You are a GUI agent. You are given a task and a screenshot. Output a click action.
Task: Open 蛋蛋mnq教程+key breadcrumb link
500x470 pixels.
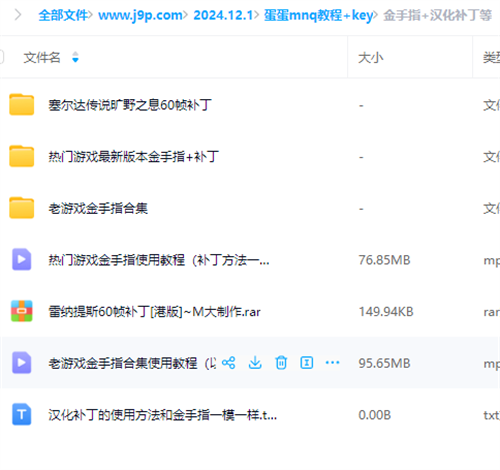318,15
